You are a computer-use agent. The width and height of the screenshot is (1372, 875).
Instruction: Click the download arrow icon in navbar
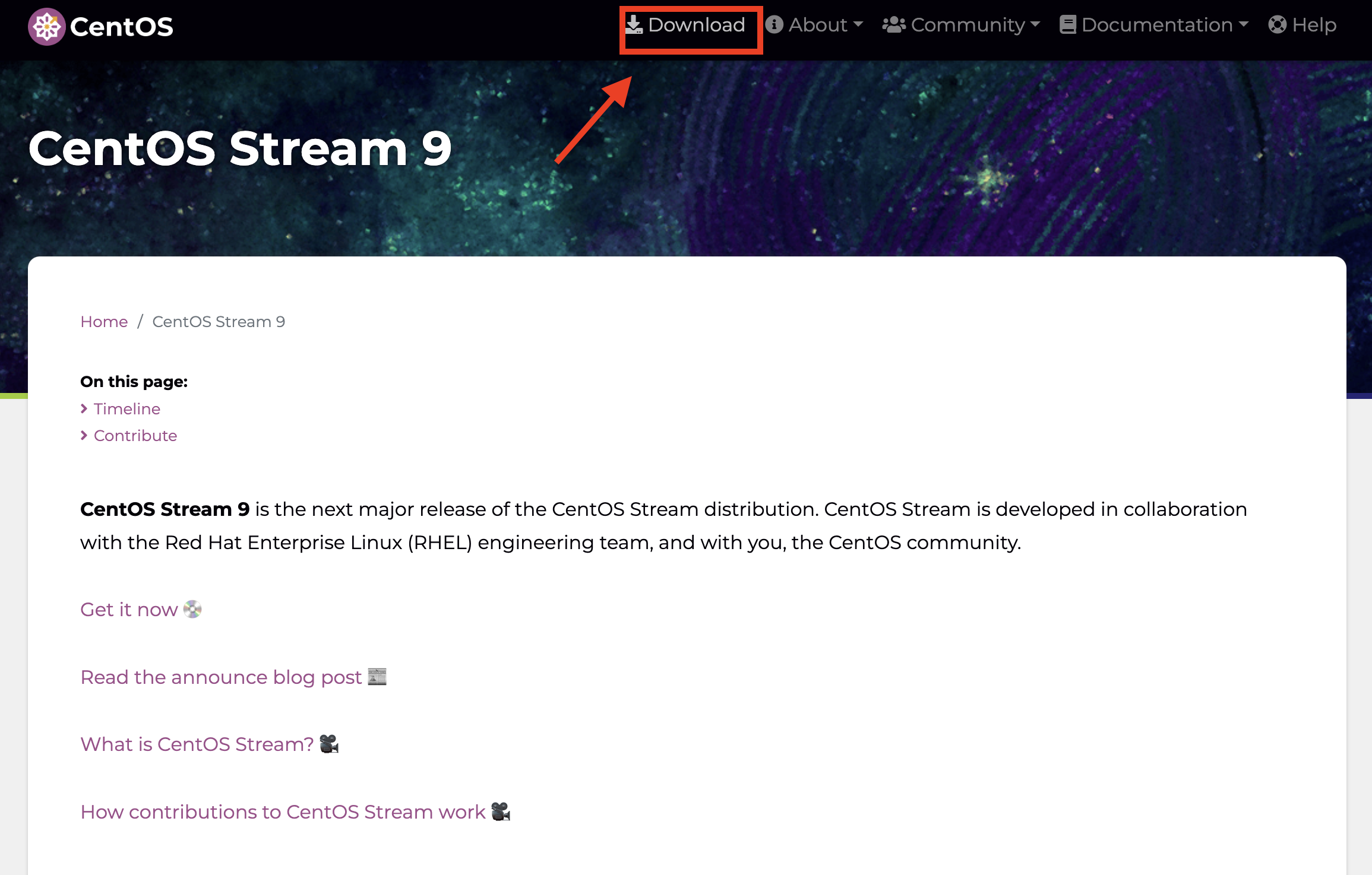[x=634, y=24]
